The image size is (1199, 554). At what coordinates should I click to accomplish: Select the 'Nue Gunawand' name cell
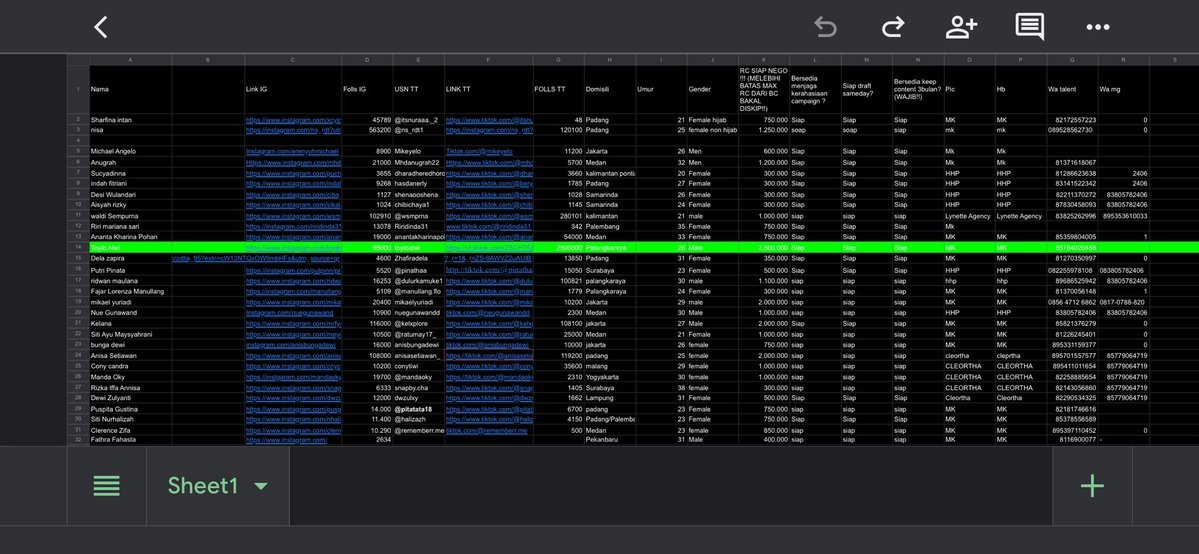tap(130, 313)
